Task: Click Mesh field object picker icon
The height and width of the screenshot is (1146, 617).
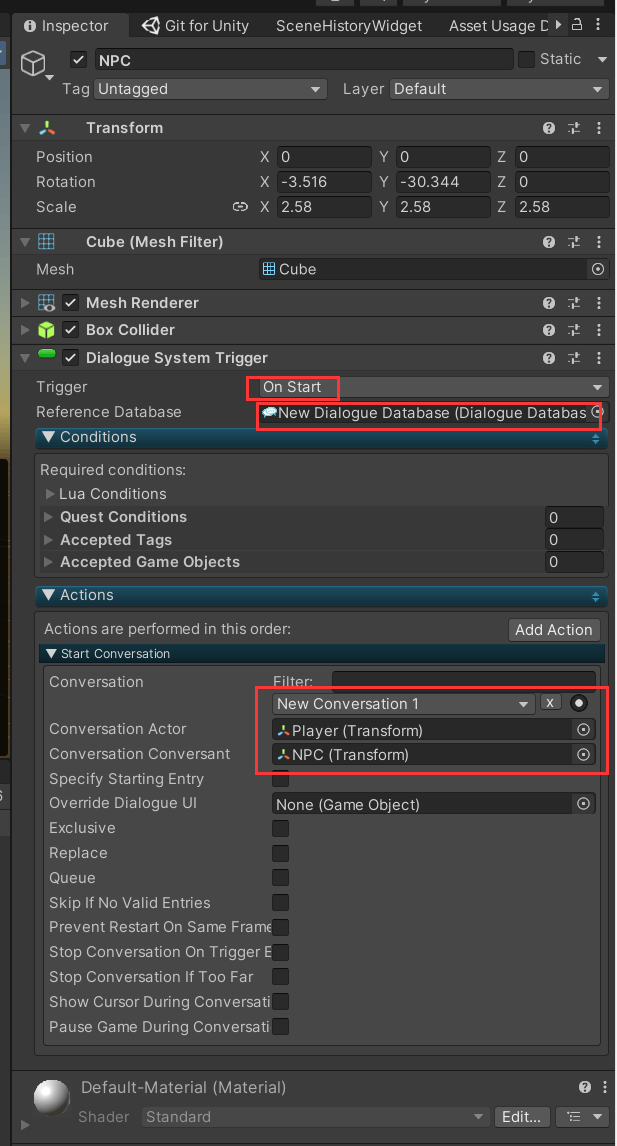Action: click(598, 269)
